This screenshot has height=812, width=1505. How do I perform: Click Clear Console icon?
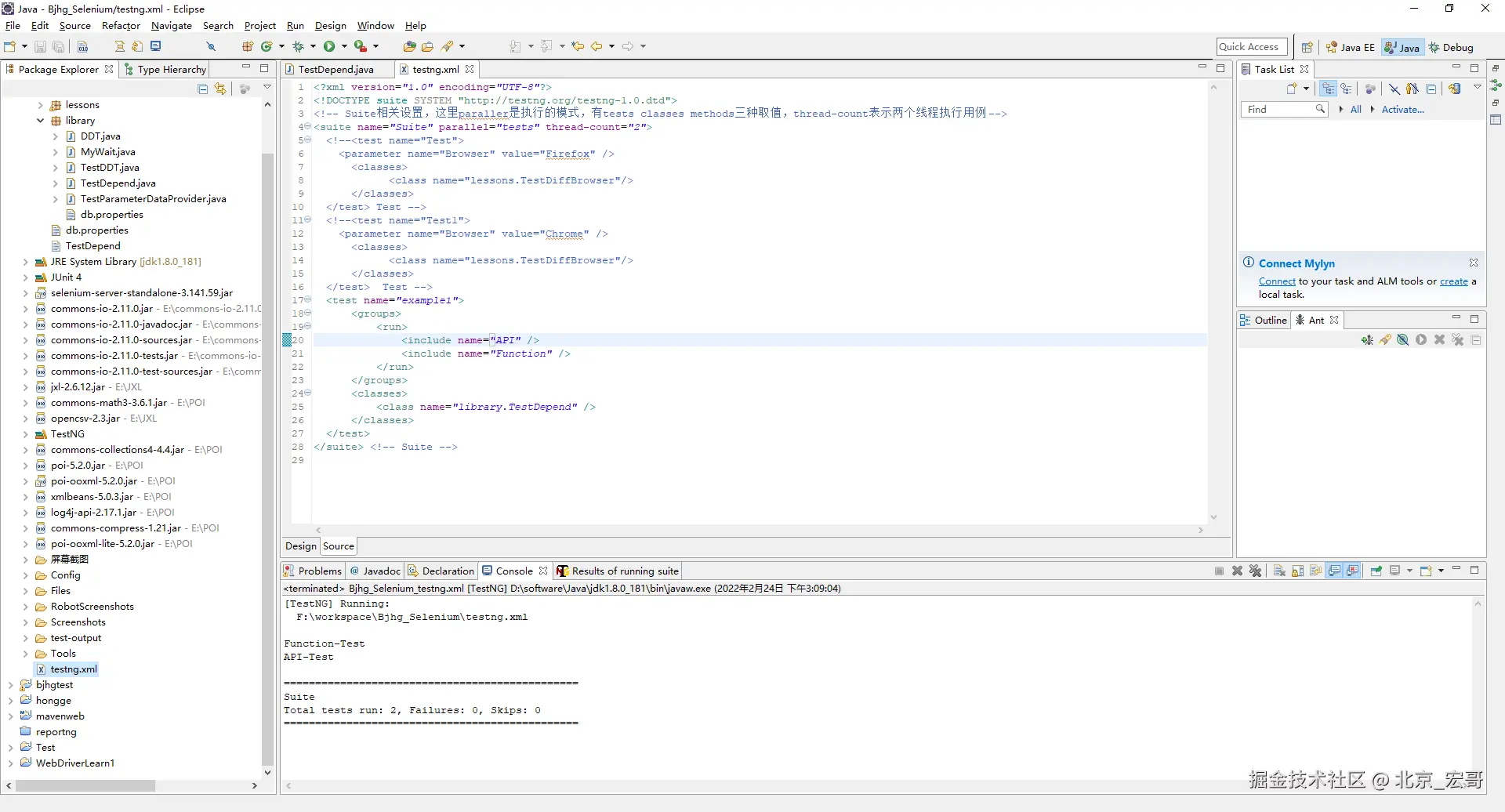point(1279,571)
